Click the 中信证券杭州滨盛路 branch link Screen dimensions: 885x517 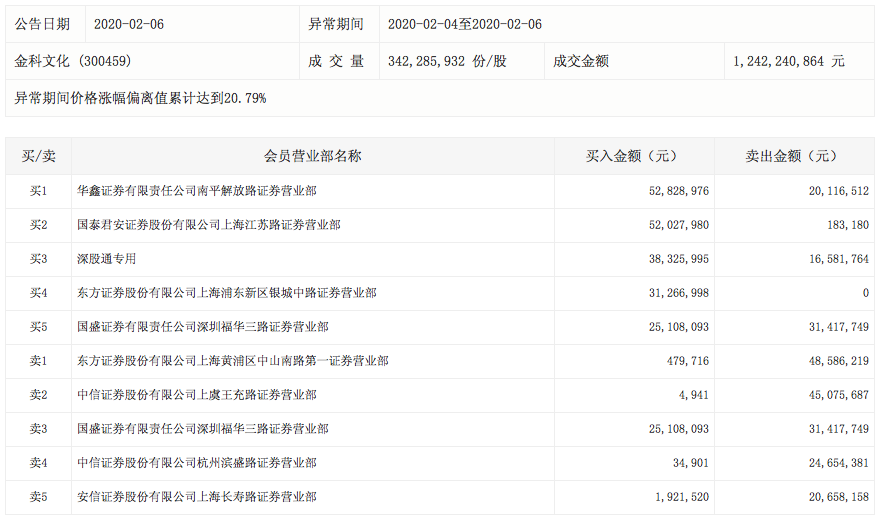point(197,463)
